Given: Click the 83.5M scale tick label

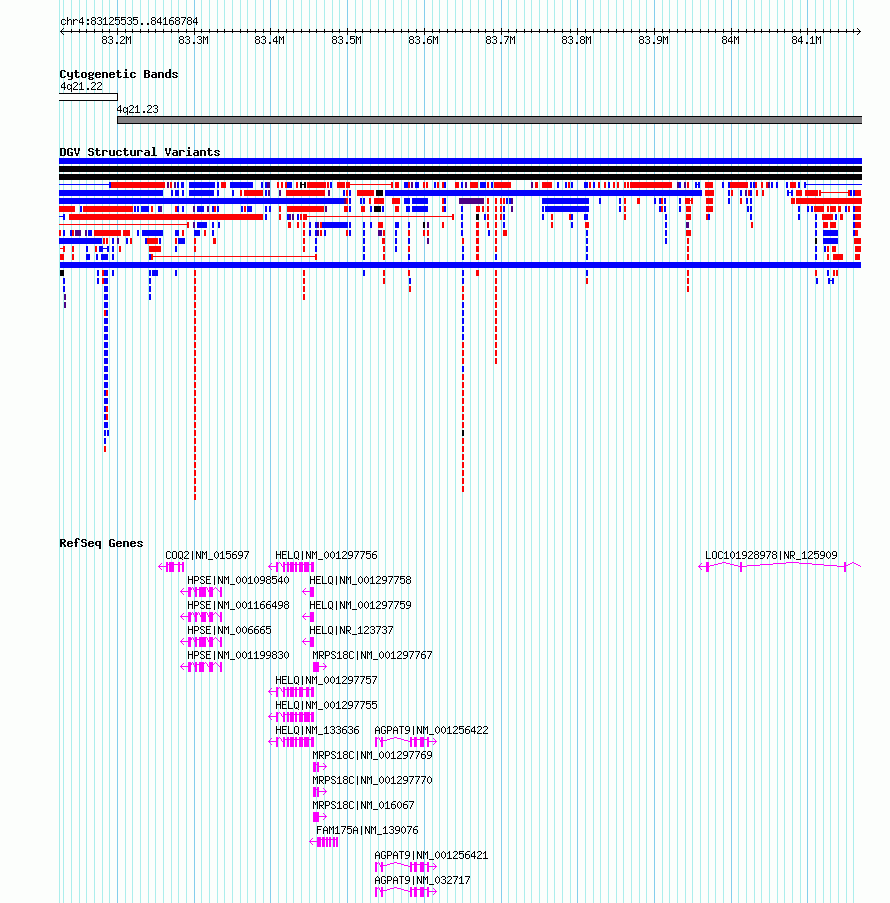Looking at the screenshot, I should point(347,40).
